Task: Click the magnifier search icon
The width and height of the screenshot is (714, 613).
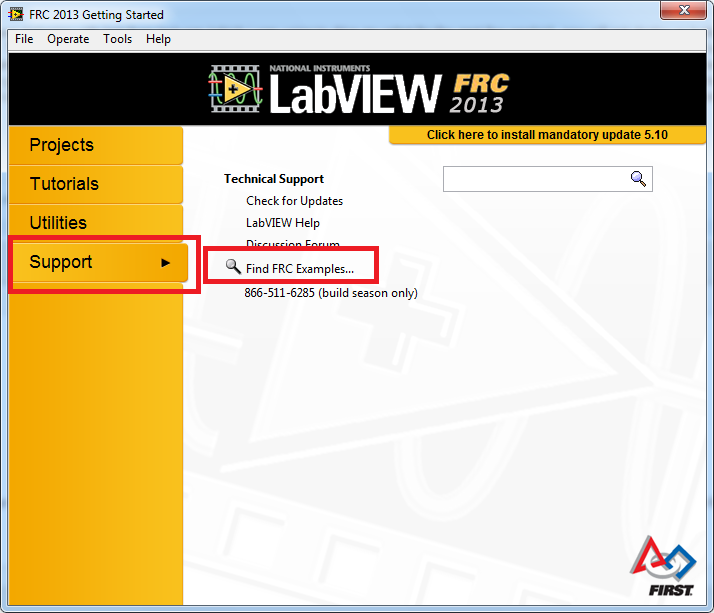Action: (638, 179)
